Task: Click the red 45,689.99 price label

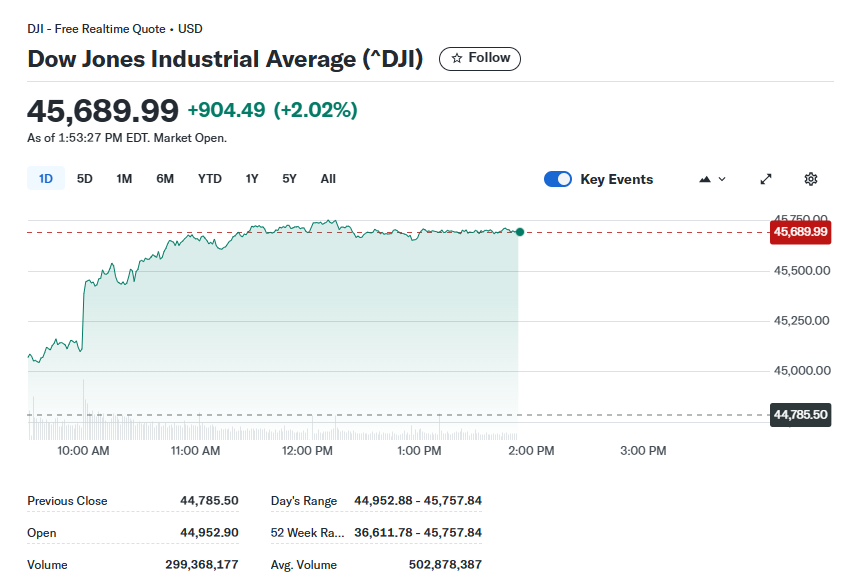Action: click(800, 232)
